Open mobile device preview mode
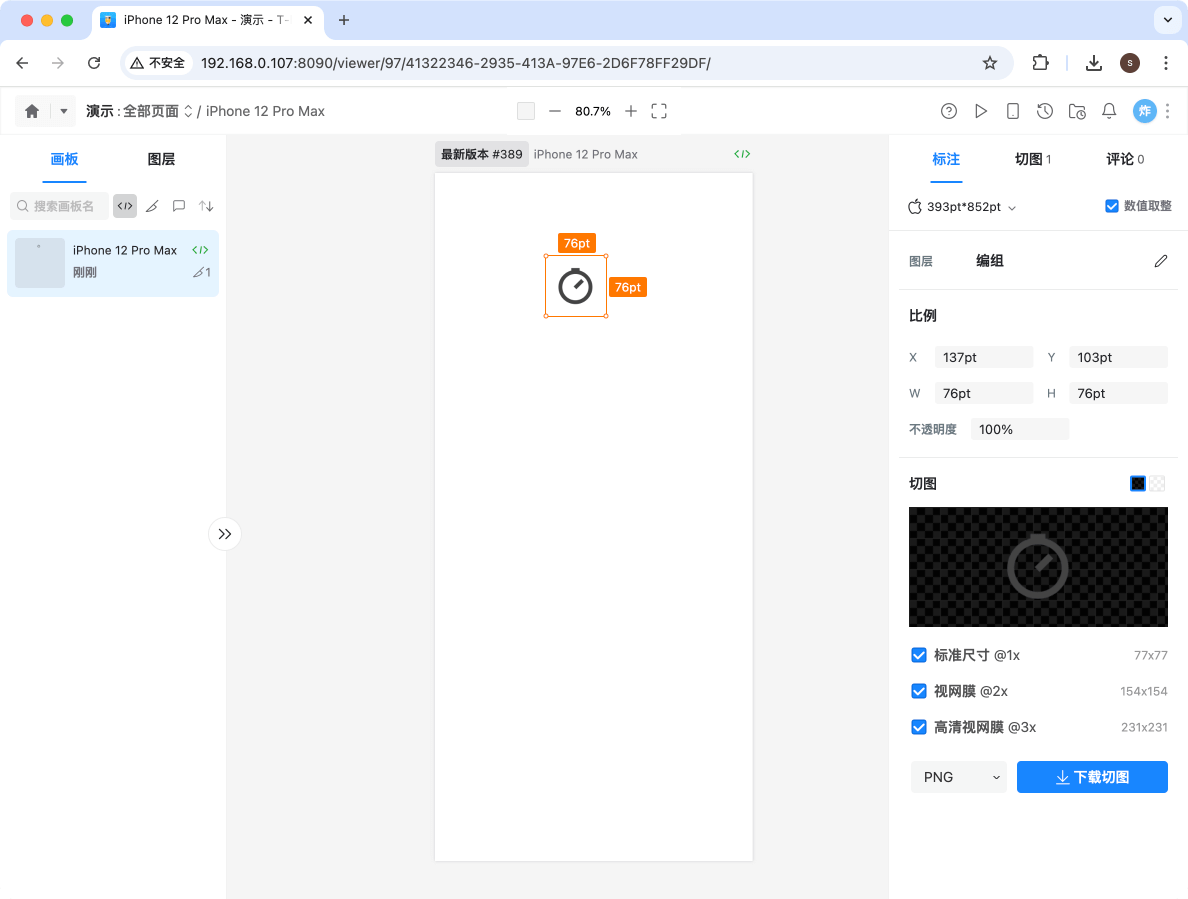The width and height of the screenshot is (1188, 899). 1013,111
